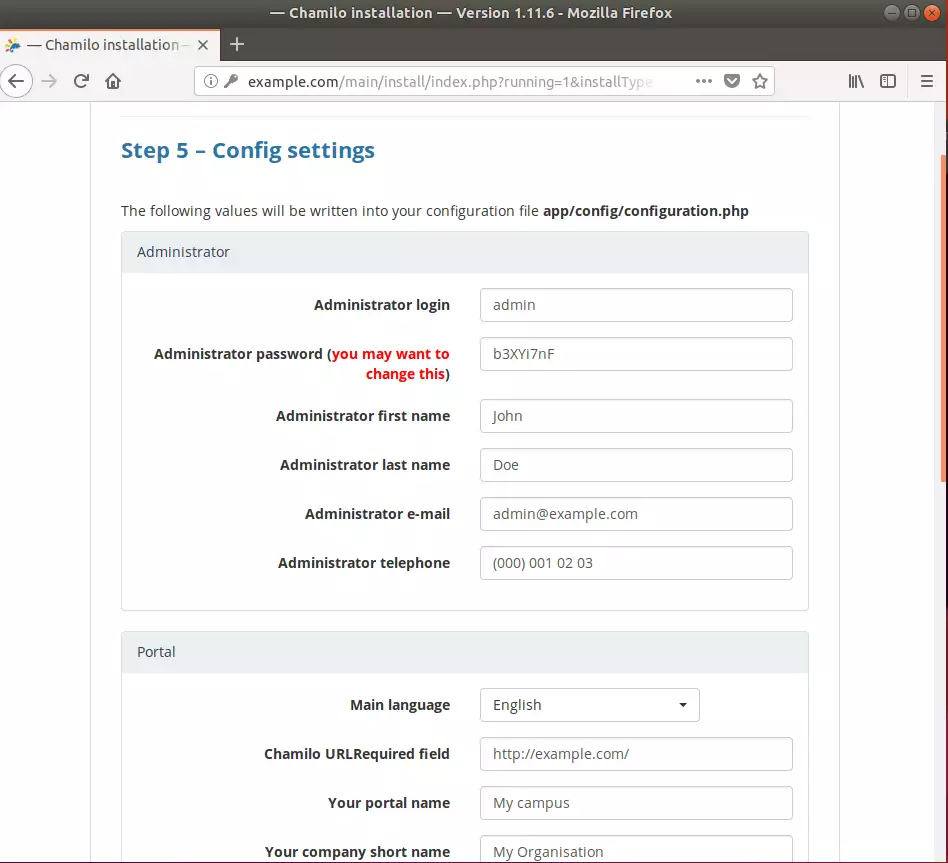Go back to the previous page
Image resolution: width=948 pixels, height=863 pixels.
(x=16, y=81)
